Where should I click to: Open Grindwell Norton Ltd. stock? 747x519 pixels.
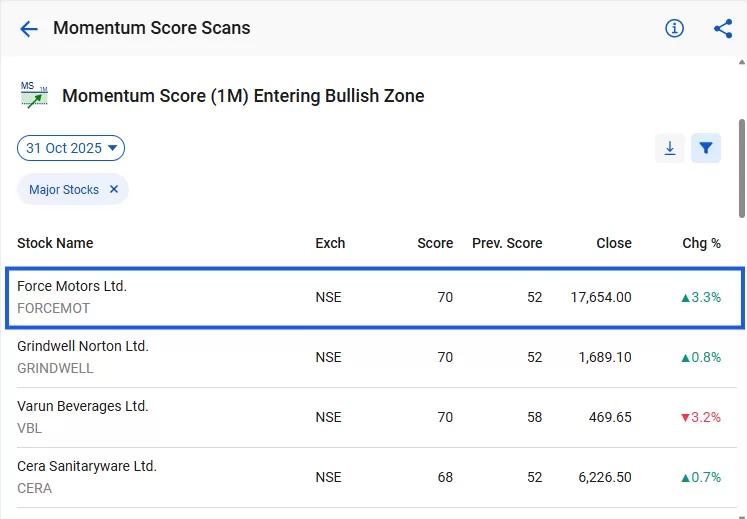point(83,346)
